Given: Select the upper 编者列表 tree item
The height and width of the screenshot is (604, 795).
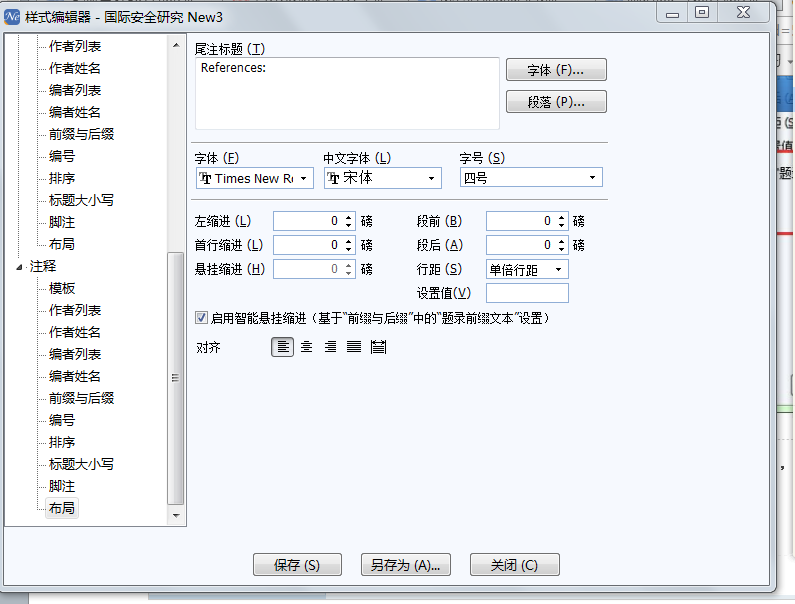Looking at the screenshot, I should pos(75,90).
